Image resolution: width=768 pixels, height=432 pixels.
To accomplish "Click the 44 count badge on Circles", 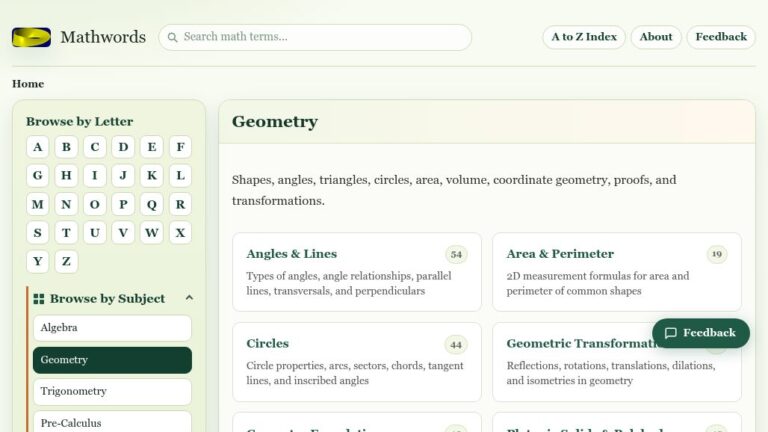I will [456, 345].
